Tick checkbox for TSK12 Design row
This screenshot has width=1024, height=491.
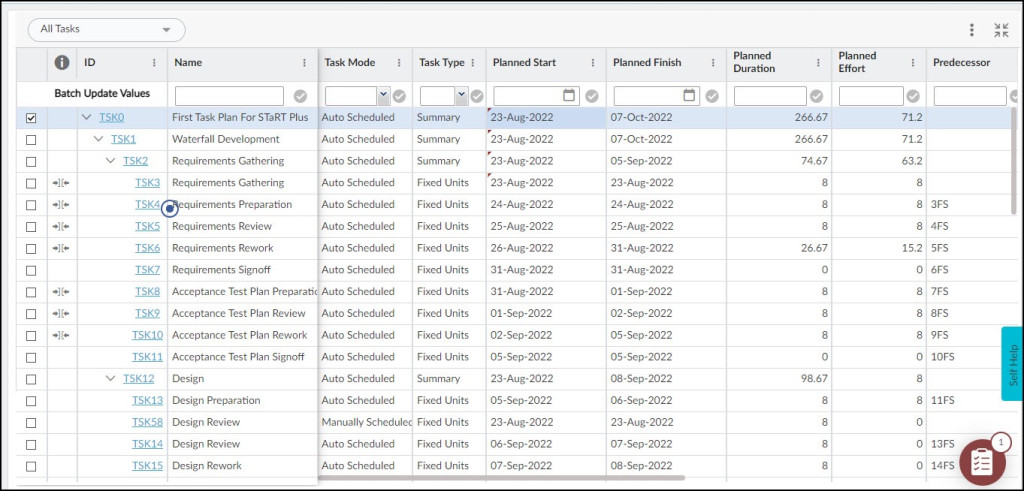pyautogui.click(x=31, y=379)
